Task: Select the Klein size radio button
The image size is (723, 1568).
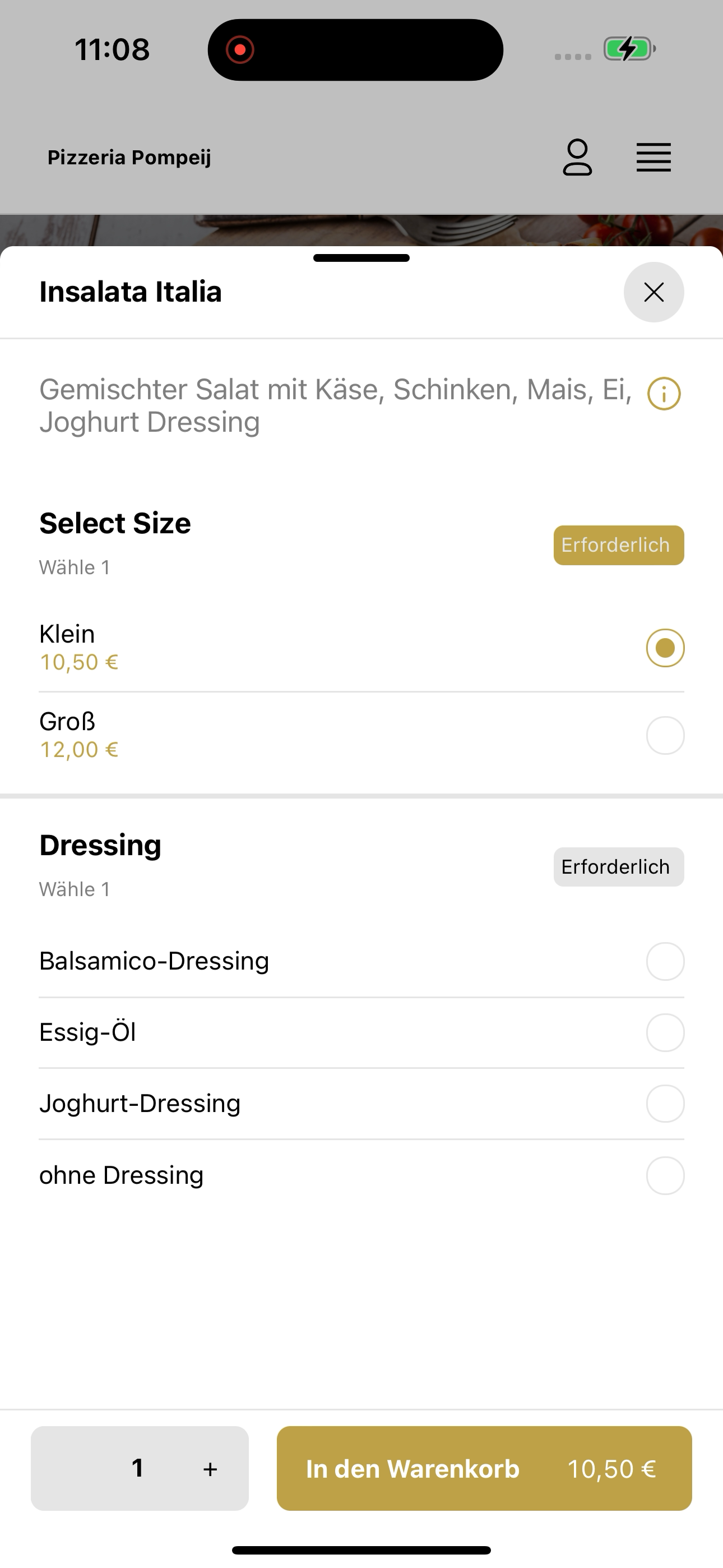Action: pyautogui.click(x=665, y=648)
